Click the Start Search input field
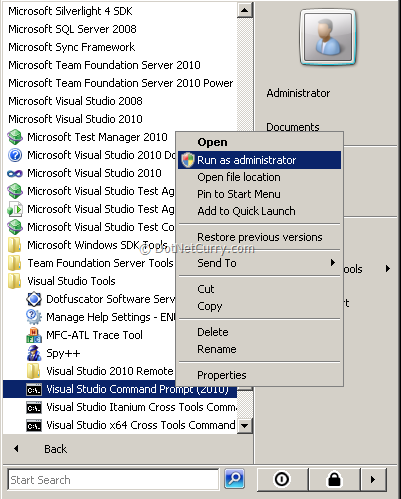 113,480
